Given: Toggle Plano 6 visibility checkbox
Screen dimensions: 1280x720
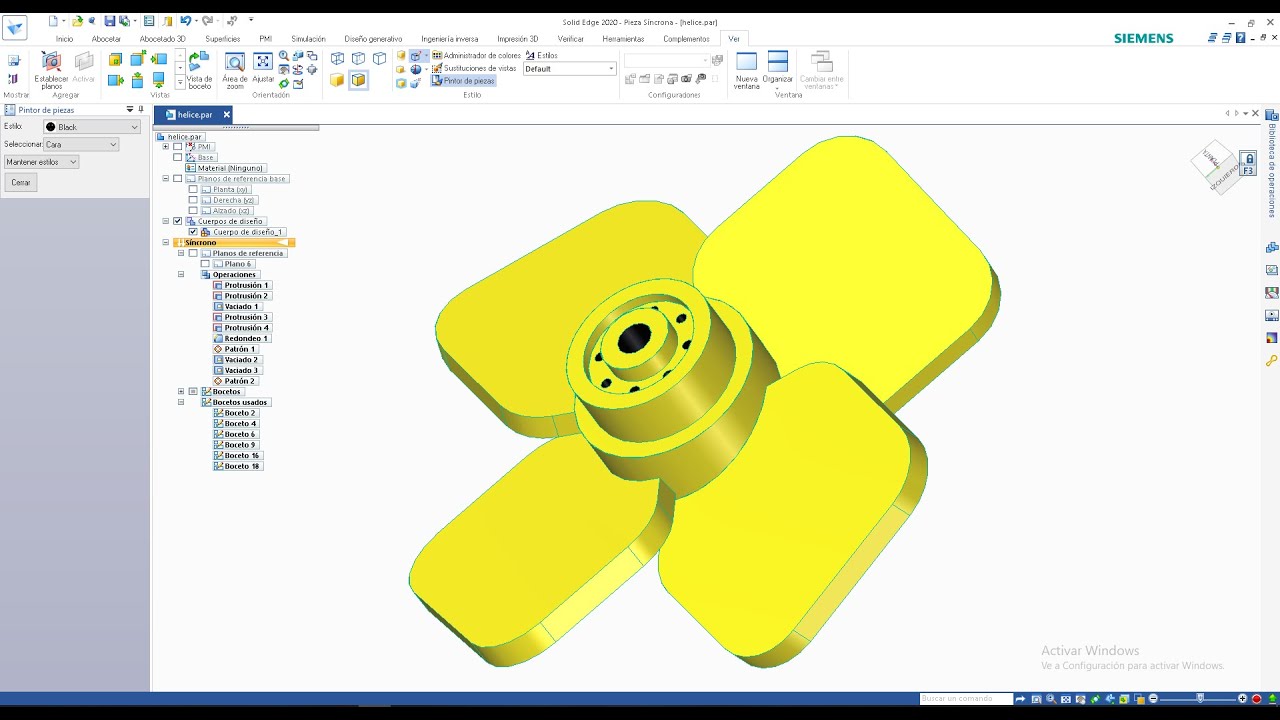Looking at the screenshot, I should coord(205,264).
